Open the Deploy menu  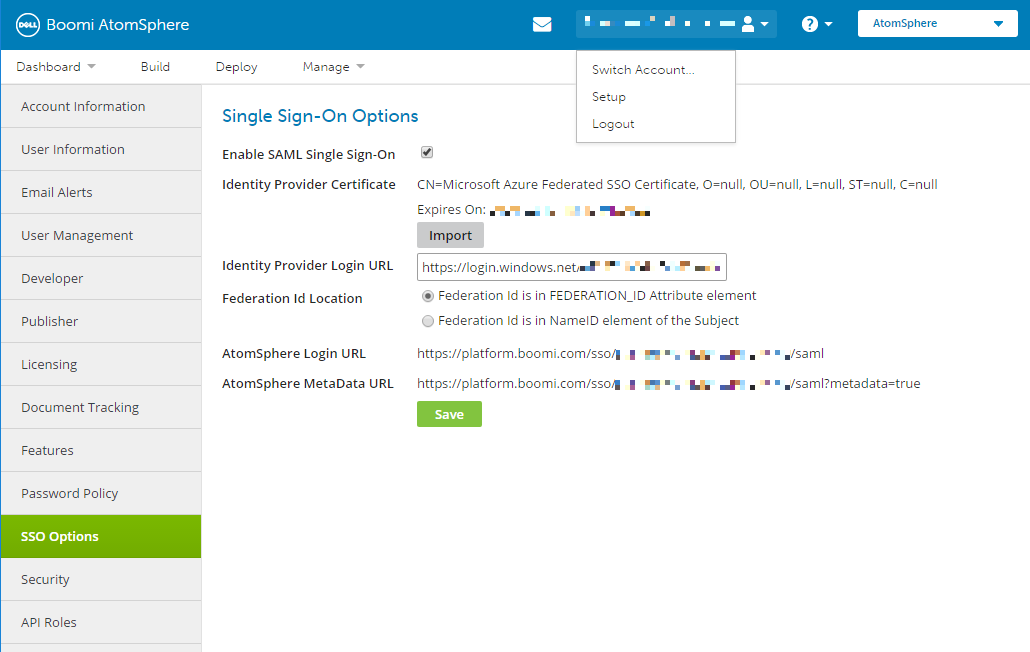point(235,66)
